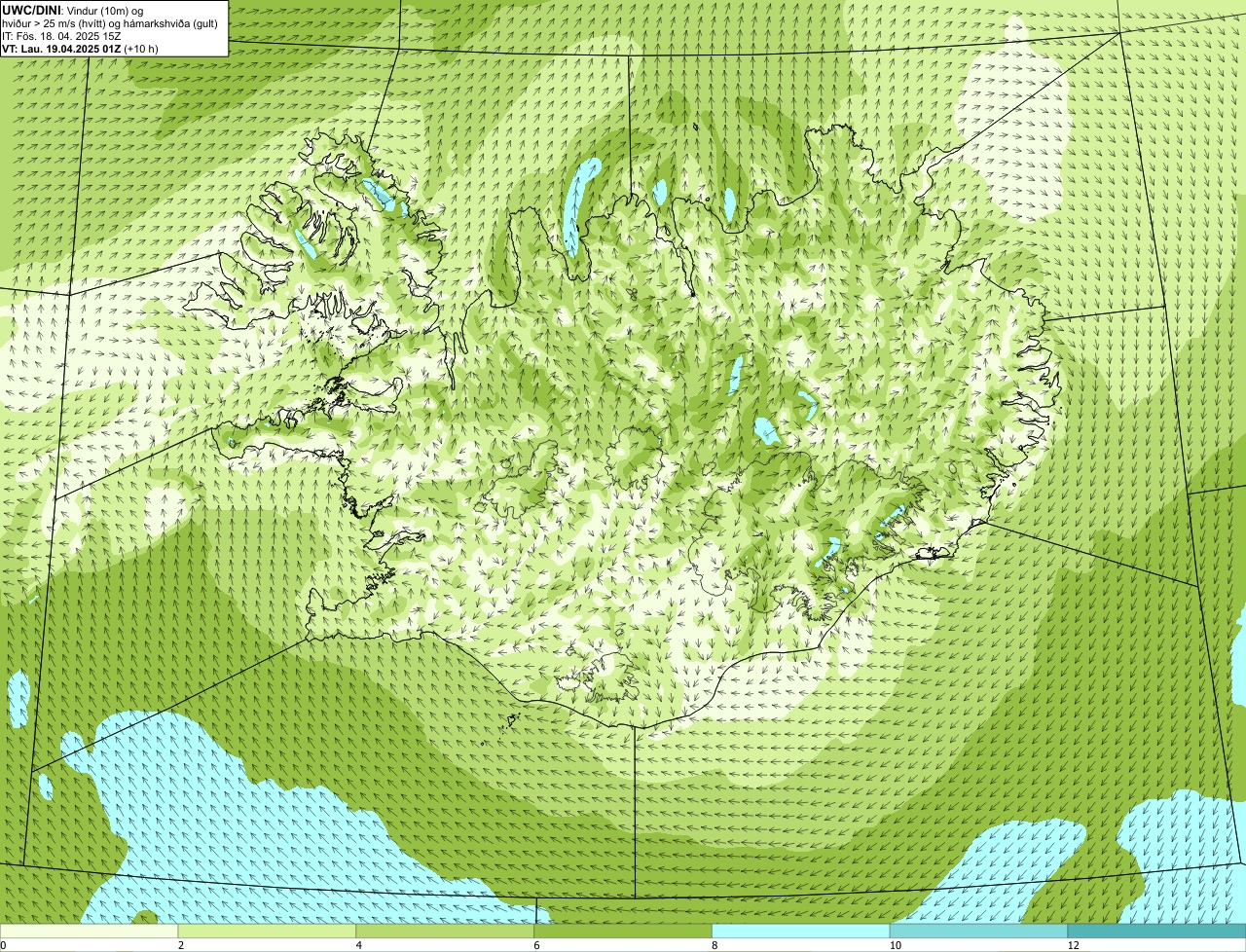Click the 'VT: Lau. 19.04.2025 01Z (+10 h)' line
Image resolution: width=1246 pixels, height=952 pixels.
click(x=80, y=48)
